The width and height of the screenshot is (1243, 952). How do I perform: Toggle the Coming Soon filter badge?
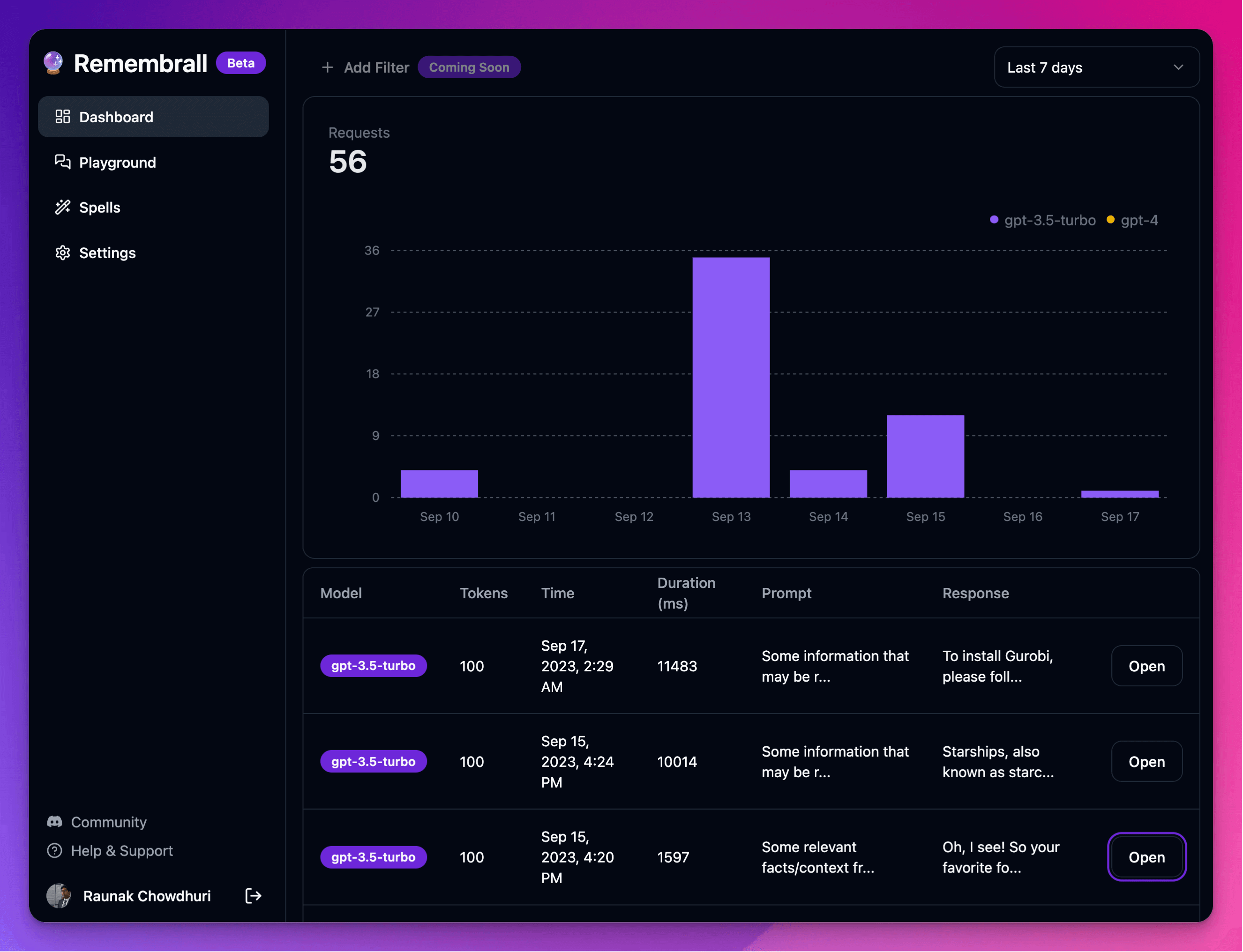(469, 67)
